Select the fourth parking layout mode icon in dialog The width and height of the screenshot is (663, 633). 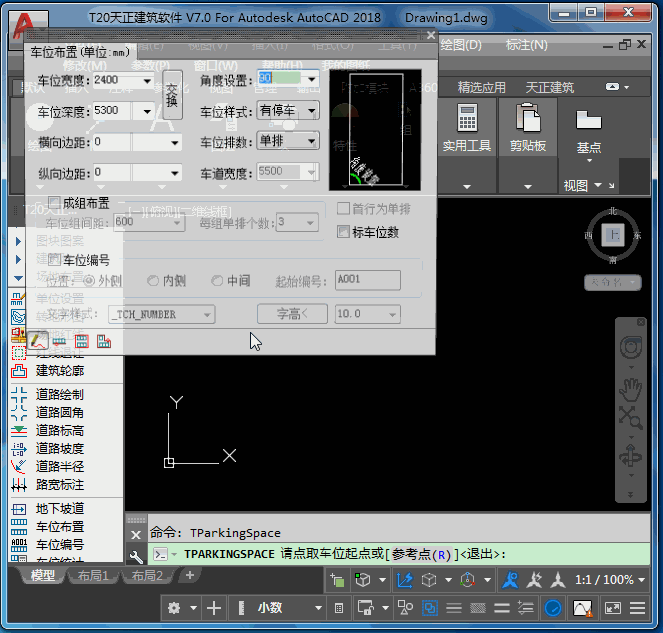(x=104, y=341)
